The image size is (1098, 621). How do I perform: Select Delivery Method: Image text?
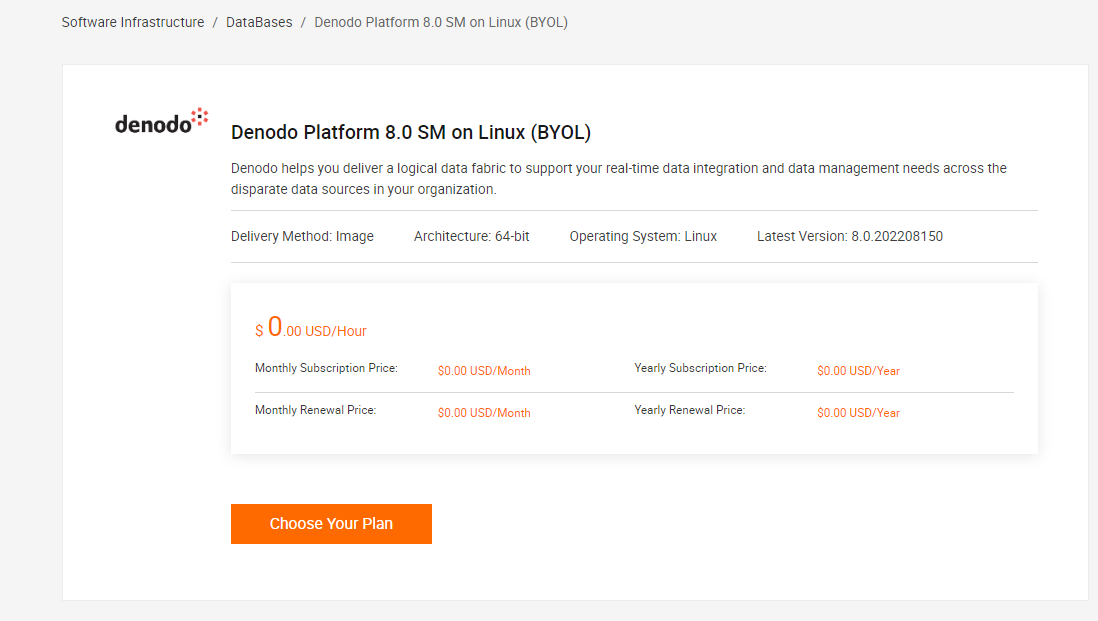pyautogui.click(x=303, y=237)
